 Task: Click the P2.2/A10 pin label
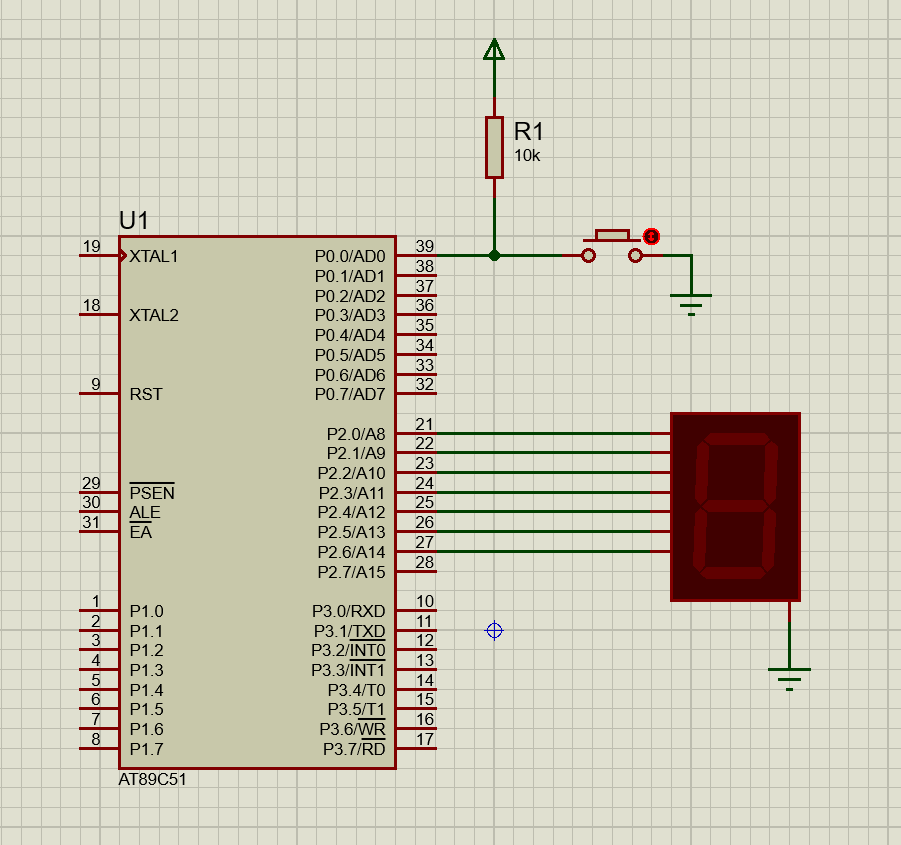(351, 473)
